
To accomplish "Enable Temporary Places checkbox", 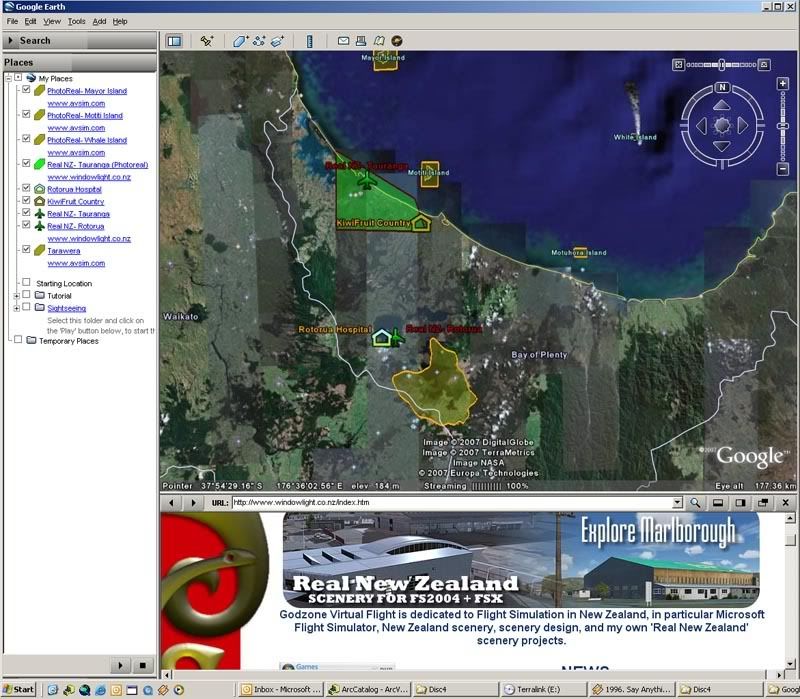I will pyautogui.click(x=18, y=339).
